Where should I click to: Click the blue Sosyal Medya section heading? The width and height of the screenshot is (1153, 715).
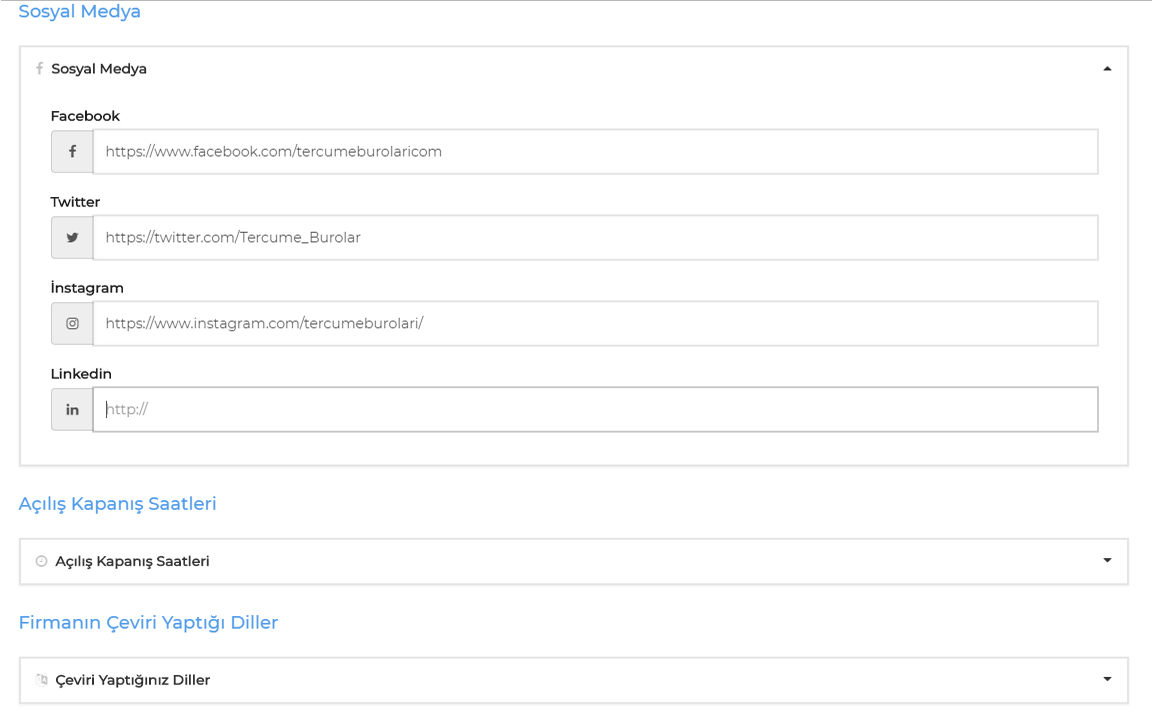point(79,12)
